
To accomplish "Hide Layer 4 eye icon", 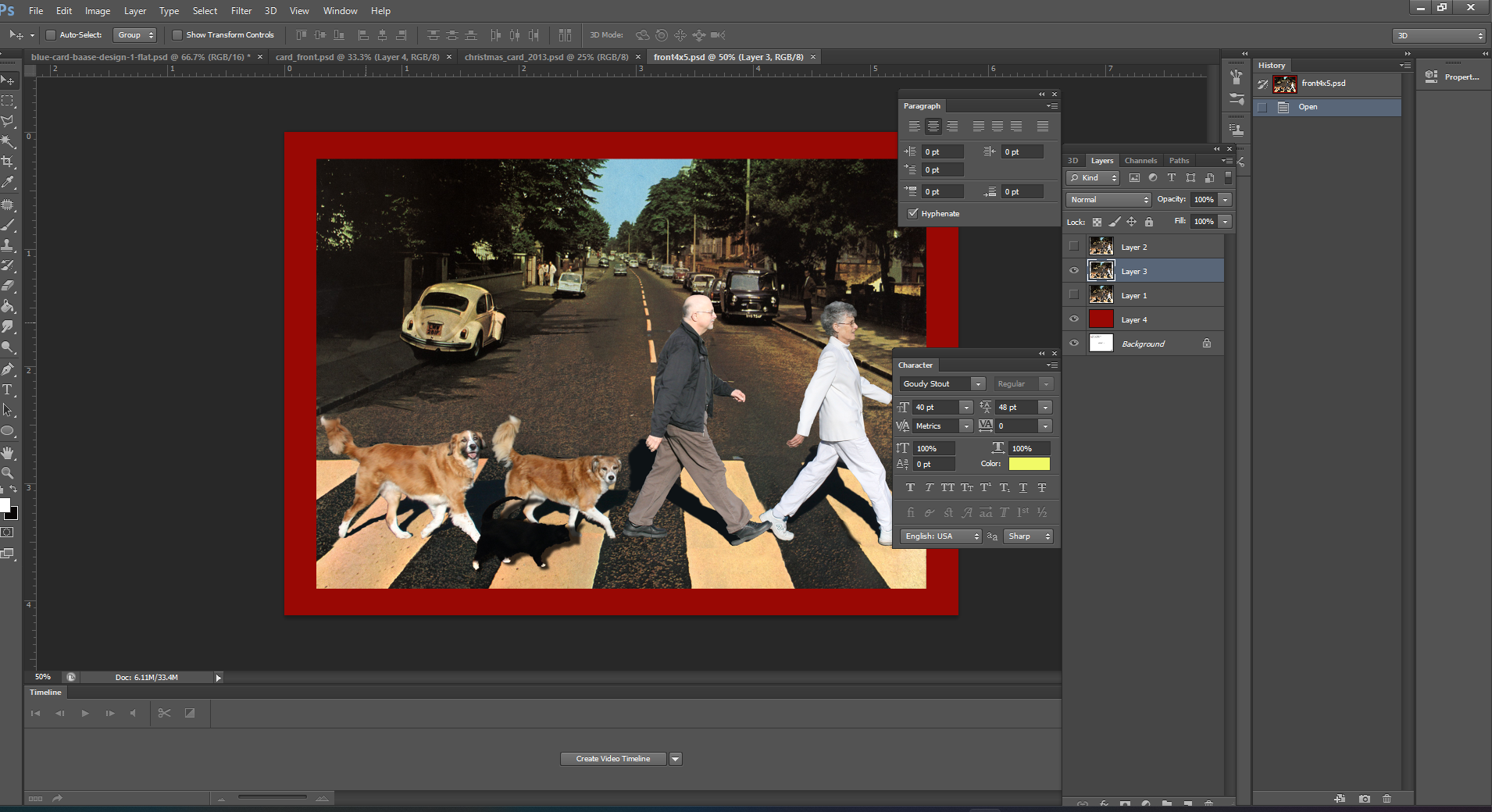I will 1074,319.
